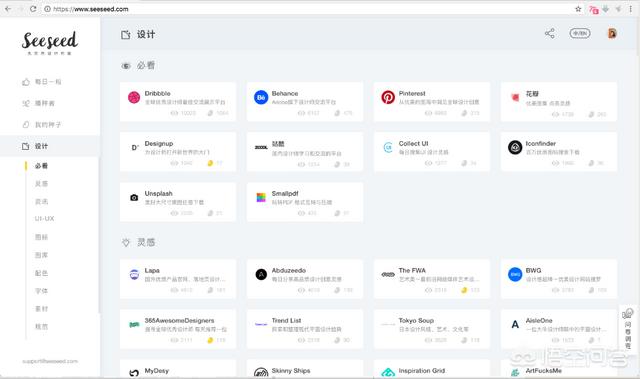Image resolution: width=640 pixels, height=379 pixels.
Task: Open the Tokyo Soup site card
Action: click(432, 329)
